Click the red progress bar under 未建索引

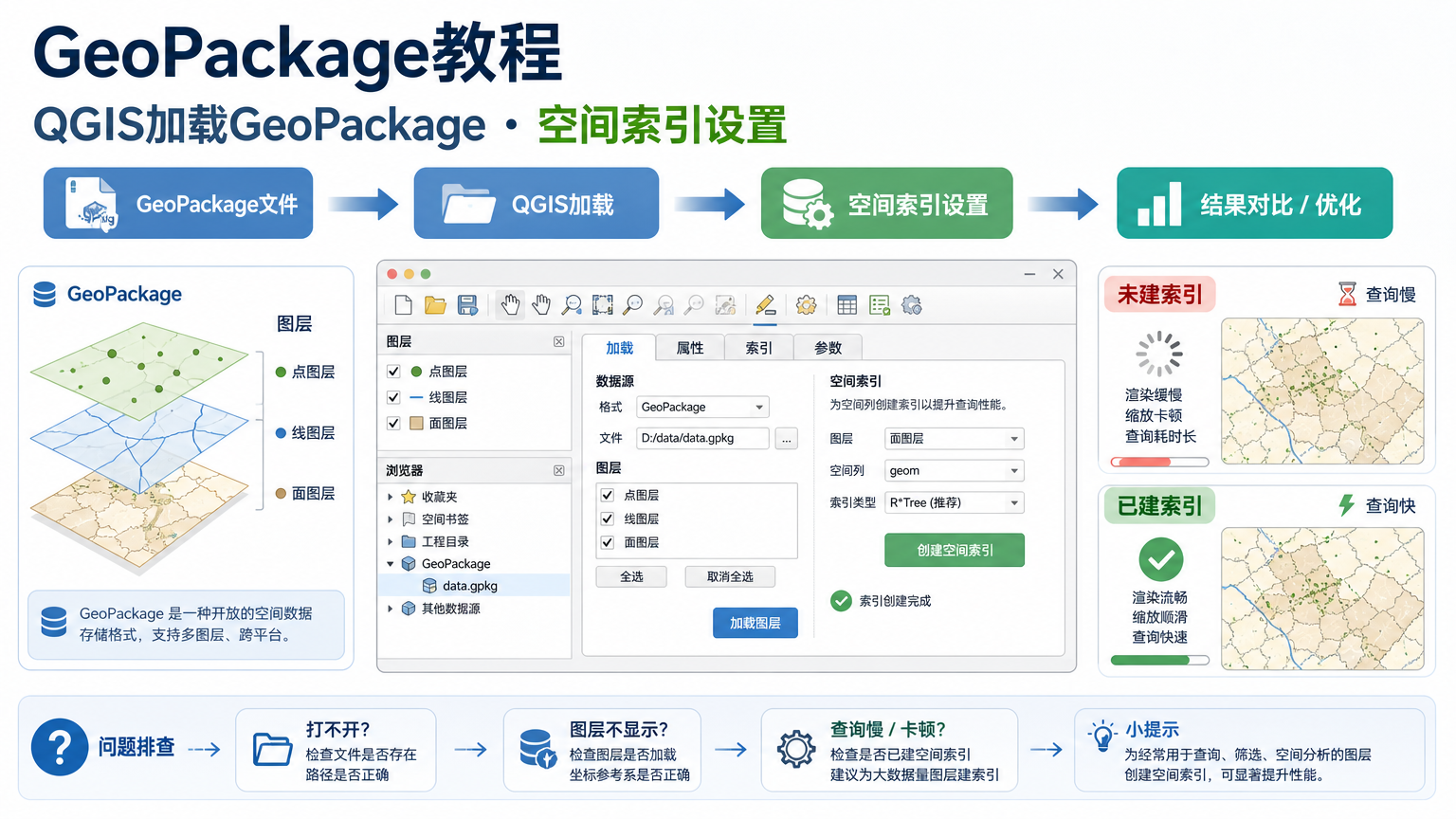[1160, 463]
